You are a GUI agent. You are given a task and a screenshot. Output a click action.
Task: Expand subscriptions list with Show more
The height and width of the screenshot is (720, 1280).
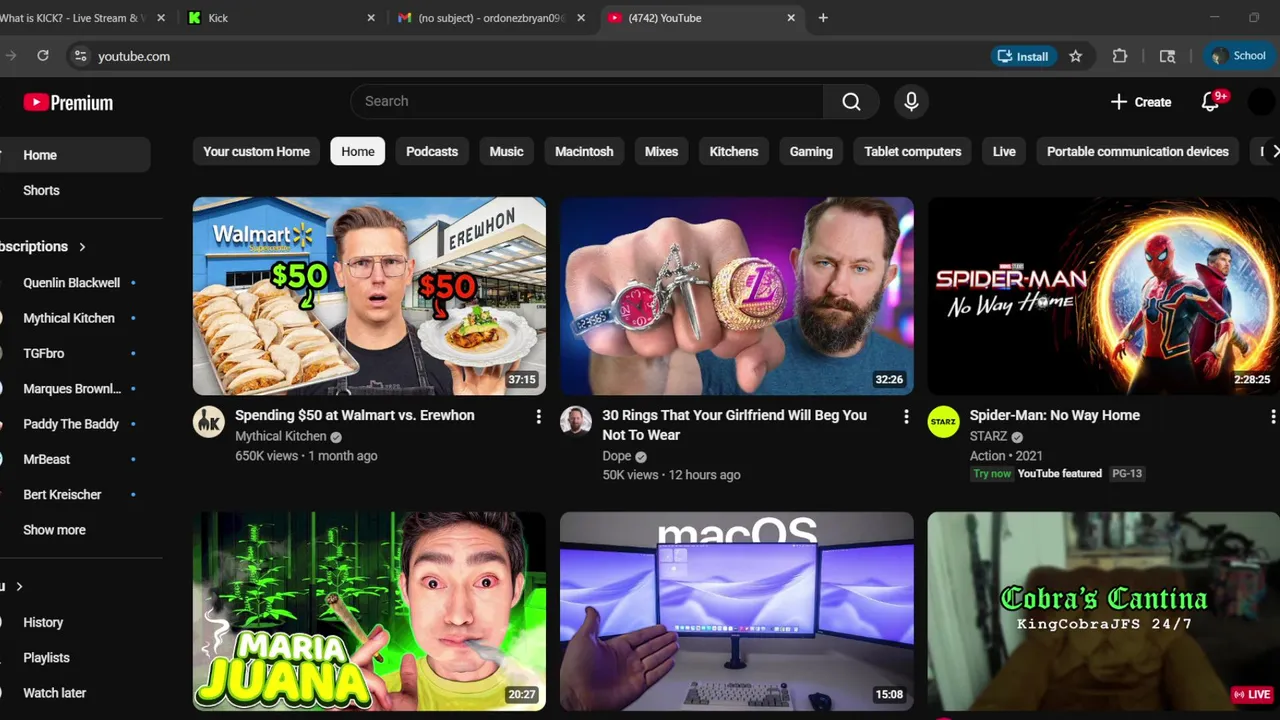click(54, 530)
